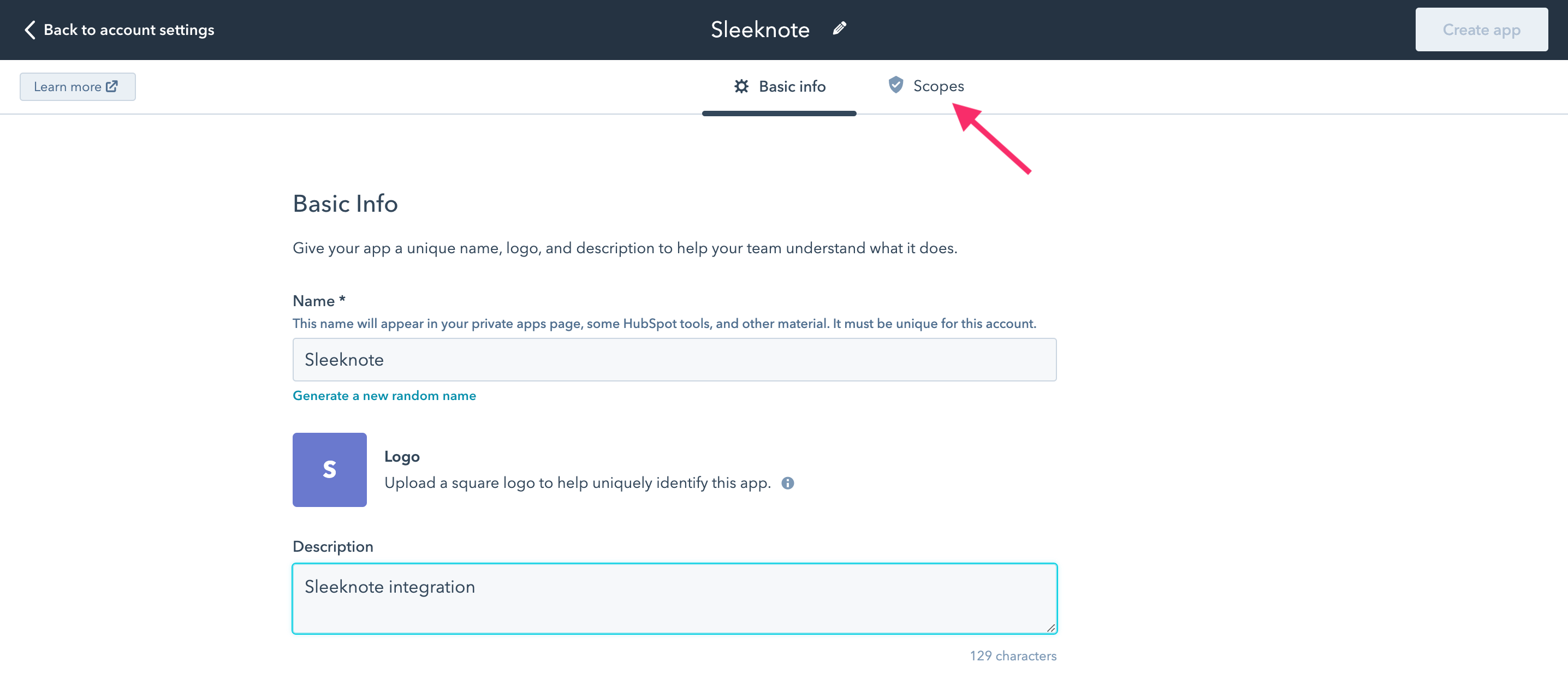Click the Create app button
Screen dimensions: 1568x692
1481,30
